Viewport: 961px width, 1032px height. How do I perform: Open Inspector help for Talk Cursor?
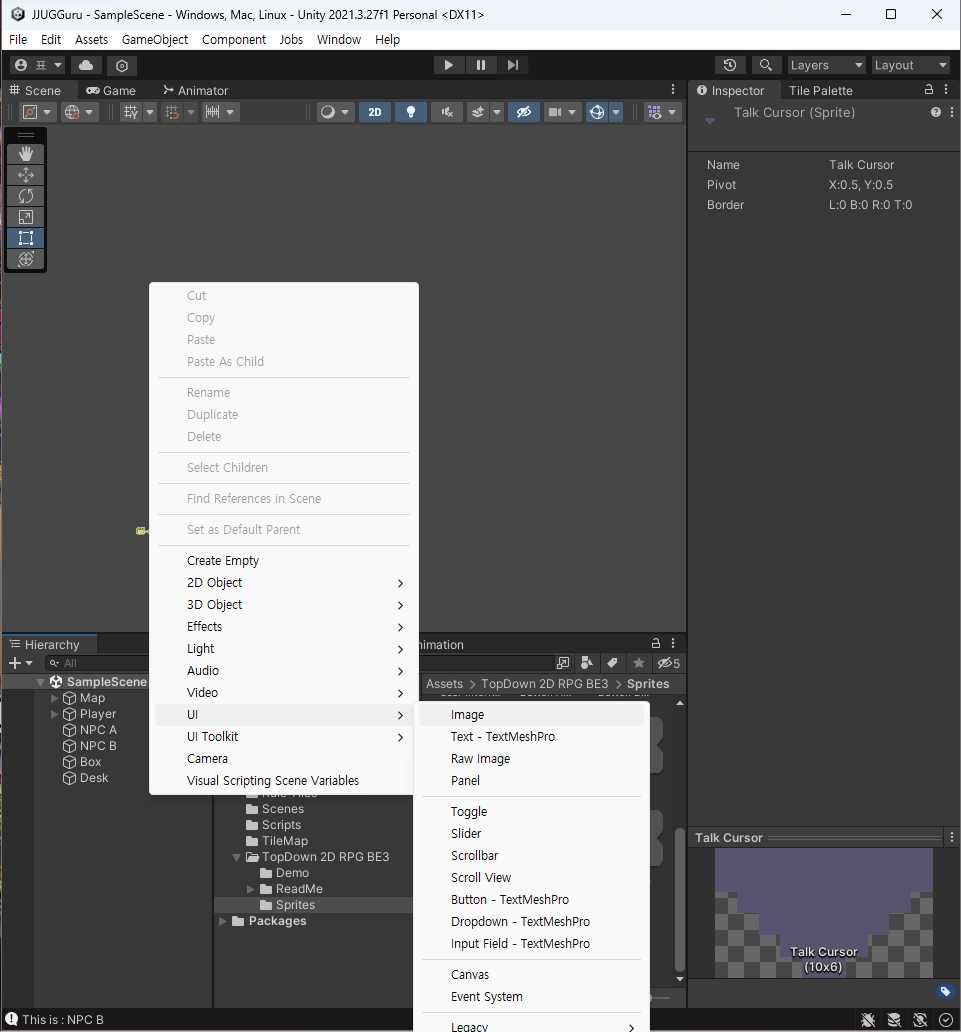[x=936, y=113]
